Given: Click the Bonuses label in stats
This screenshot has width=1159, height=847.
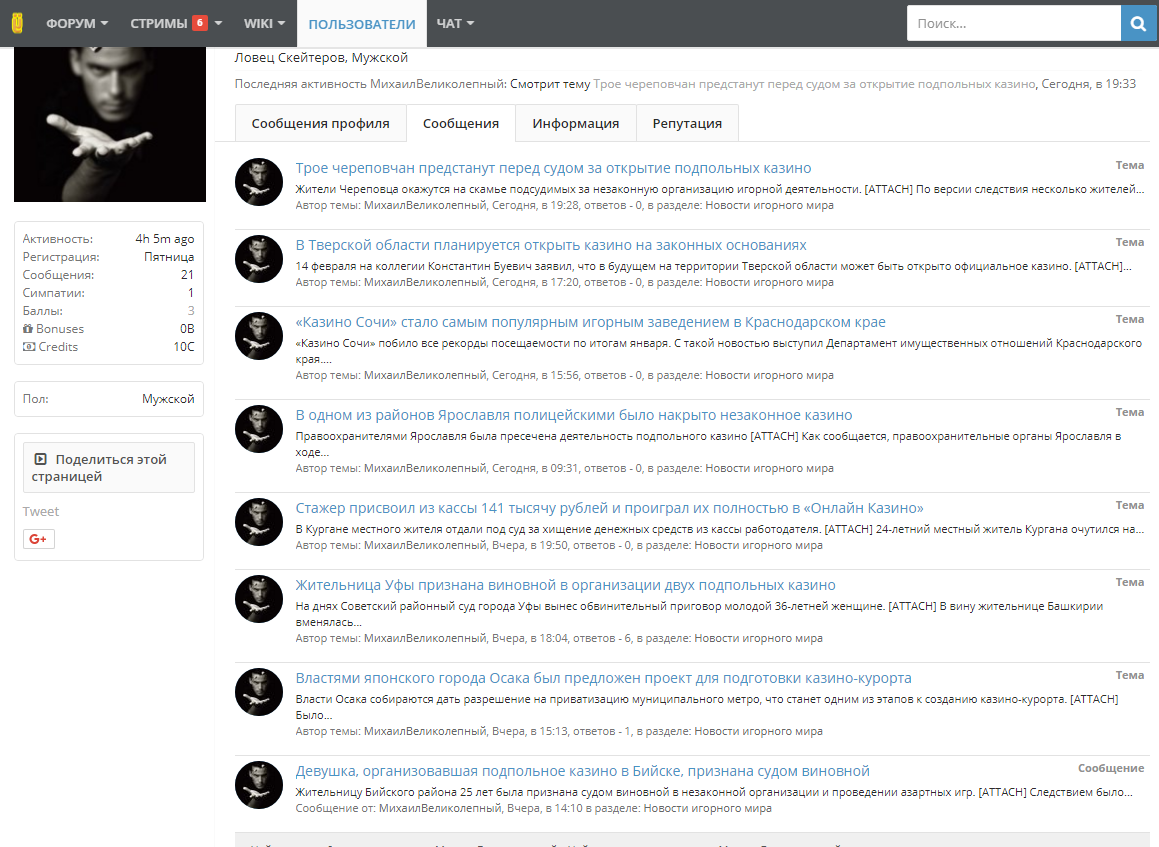Looking at the screenshot, I should [x=60, y=329].
